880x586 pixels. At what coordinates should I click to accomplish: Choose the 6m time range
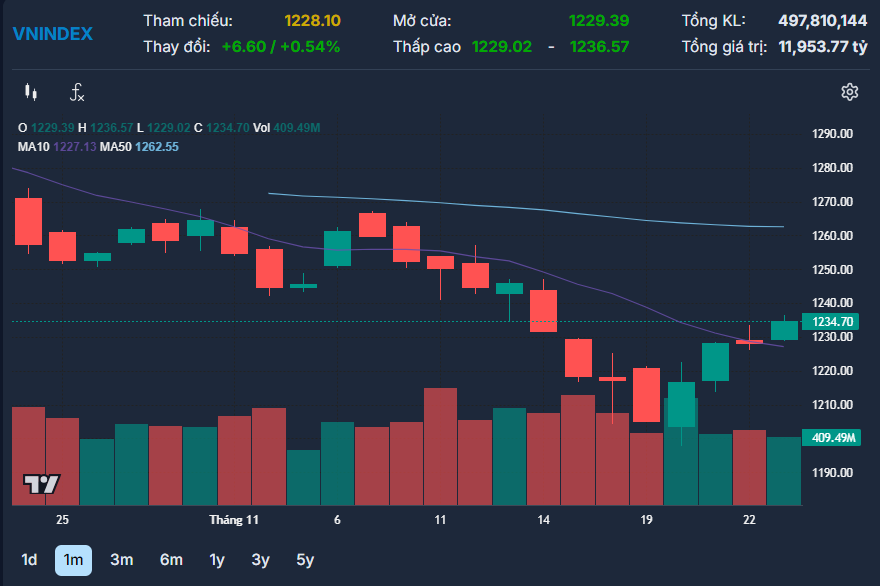click(x=171, y=560)
